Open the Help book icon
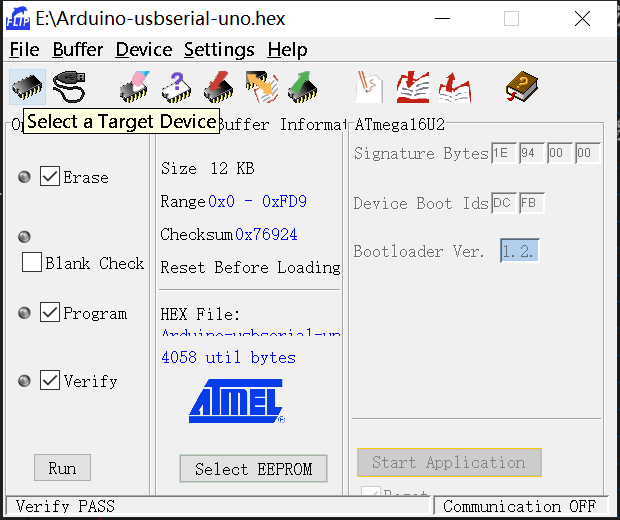 (x=522, y=87)
